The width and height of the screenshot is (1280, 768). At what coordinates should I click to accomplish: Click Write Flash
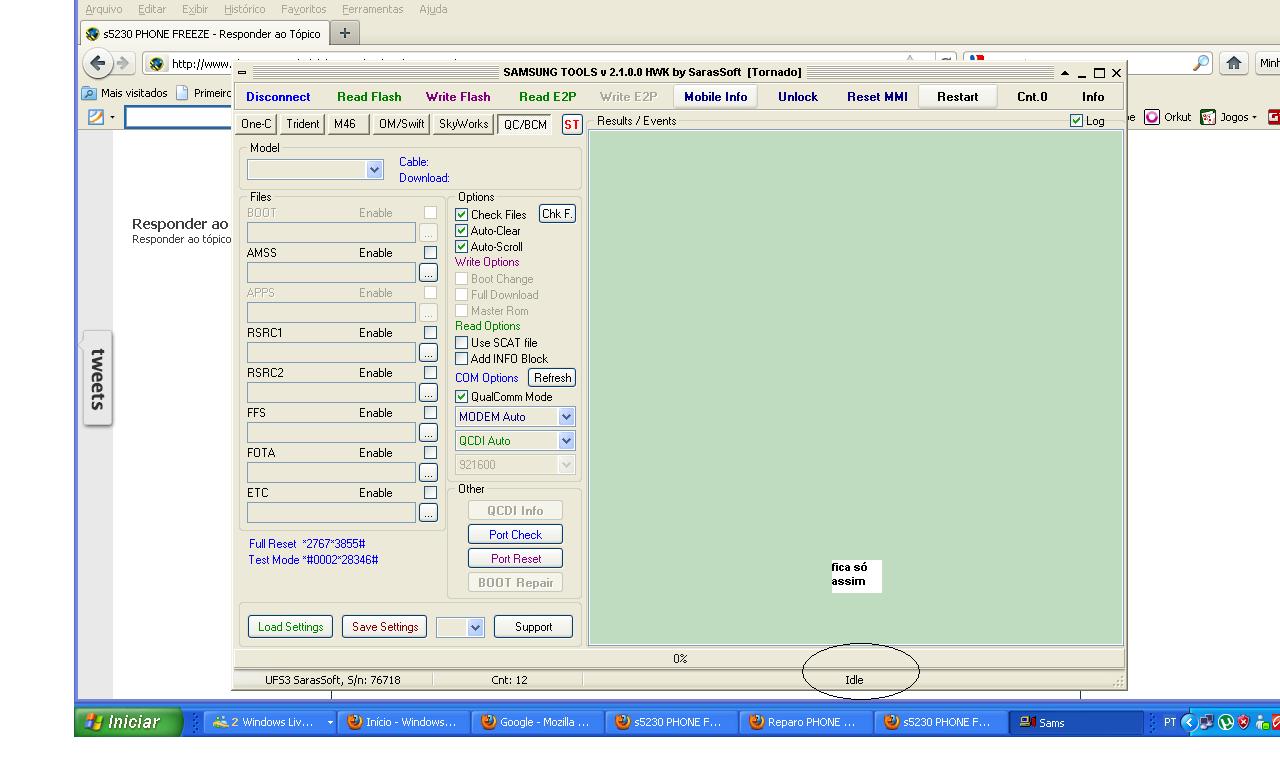(x=458, y=97)
